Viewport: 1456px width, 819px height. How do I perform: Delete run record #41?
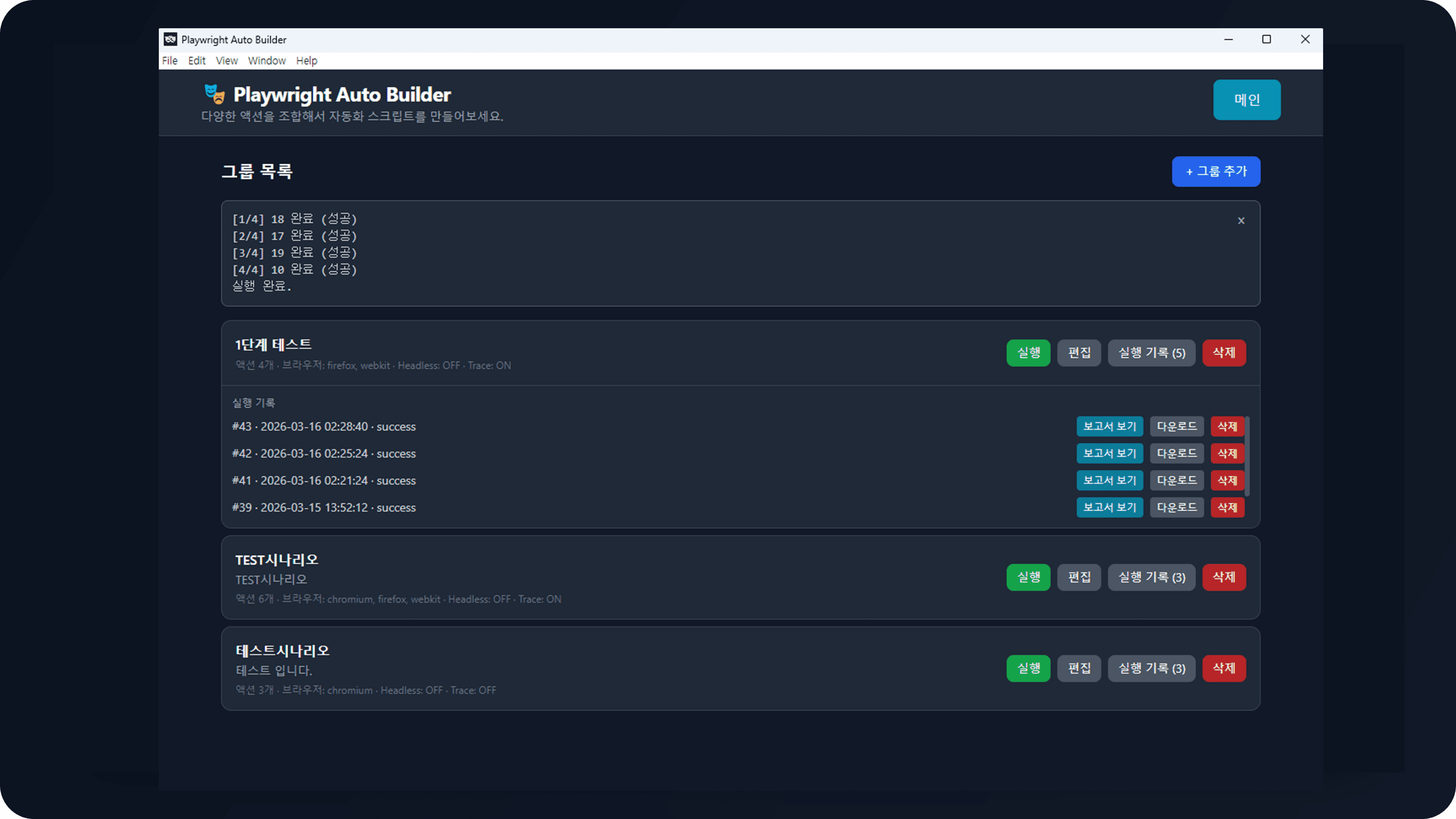[x=1227, y=480]
